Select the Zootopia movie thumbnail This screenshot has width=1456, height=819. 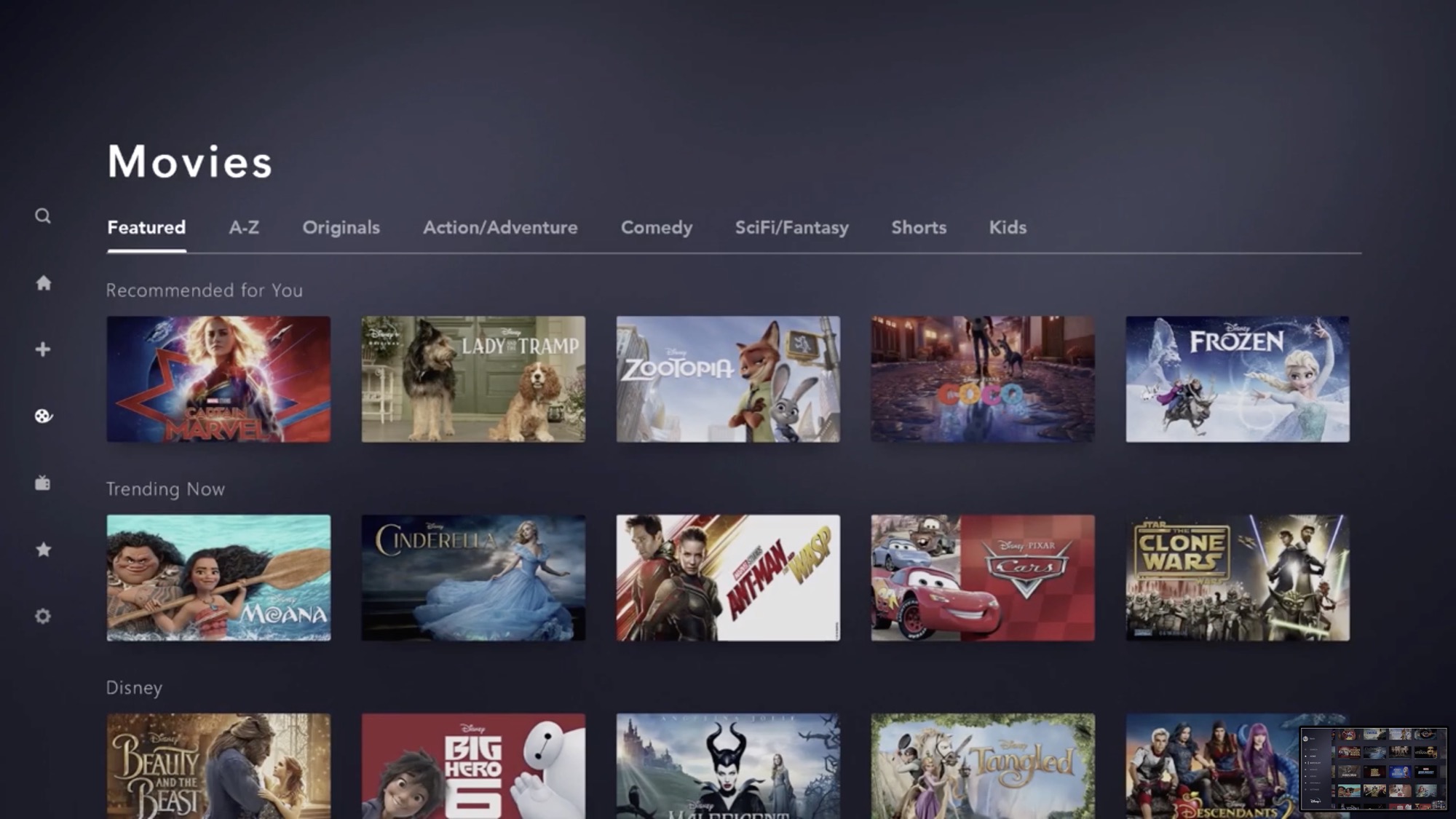click(728, 379)
